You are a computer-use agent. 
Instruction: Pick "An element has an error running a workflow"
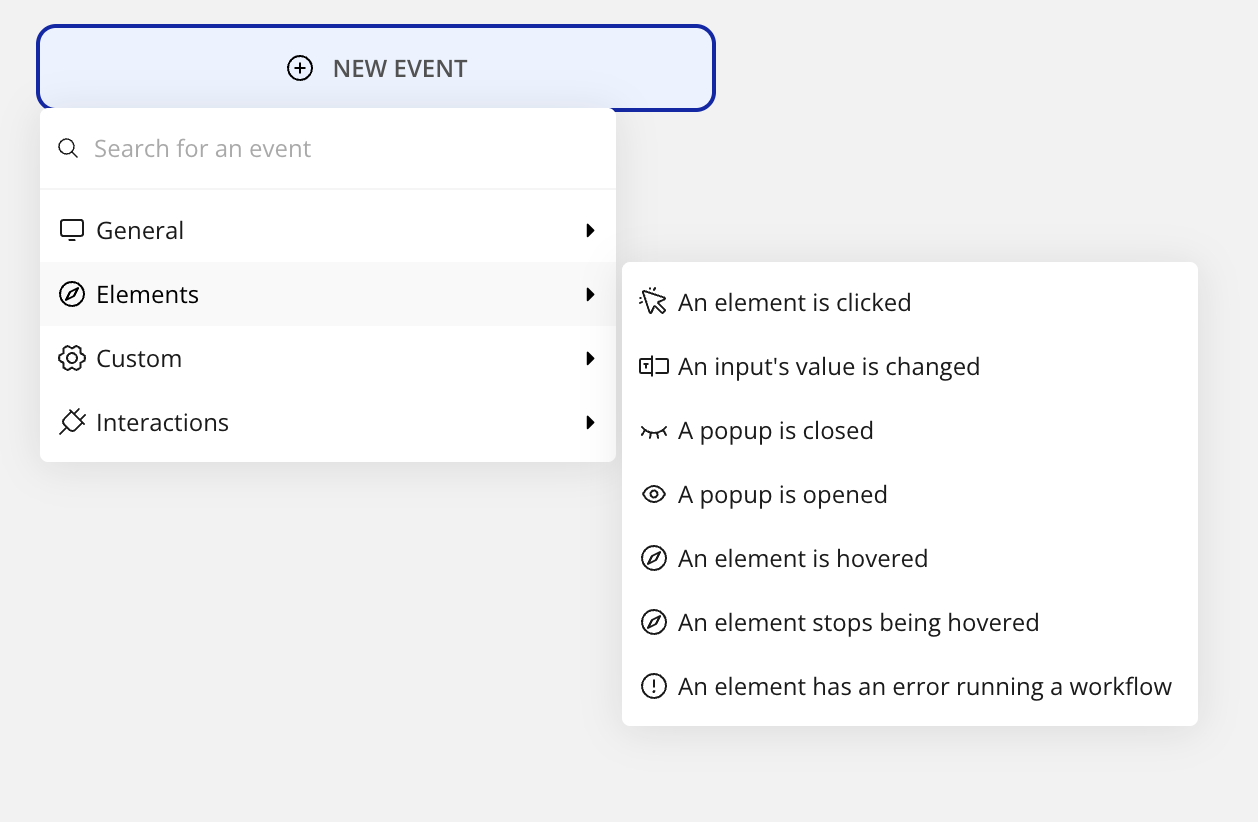pyautogui.click(x=924, y=687)
